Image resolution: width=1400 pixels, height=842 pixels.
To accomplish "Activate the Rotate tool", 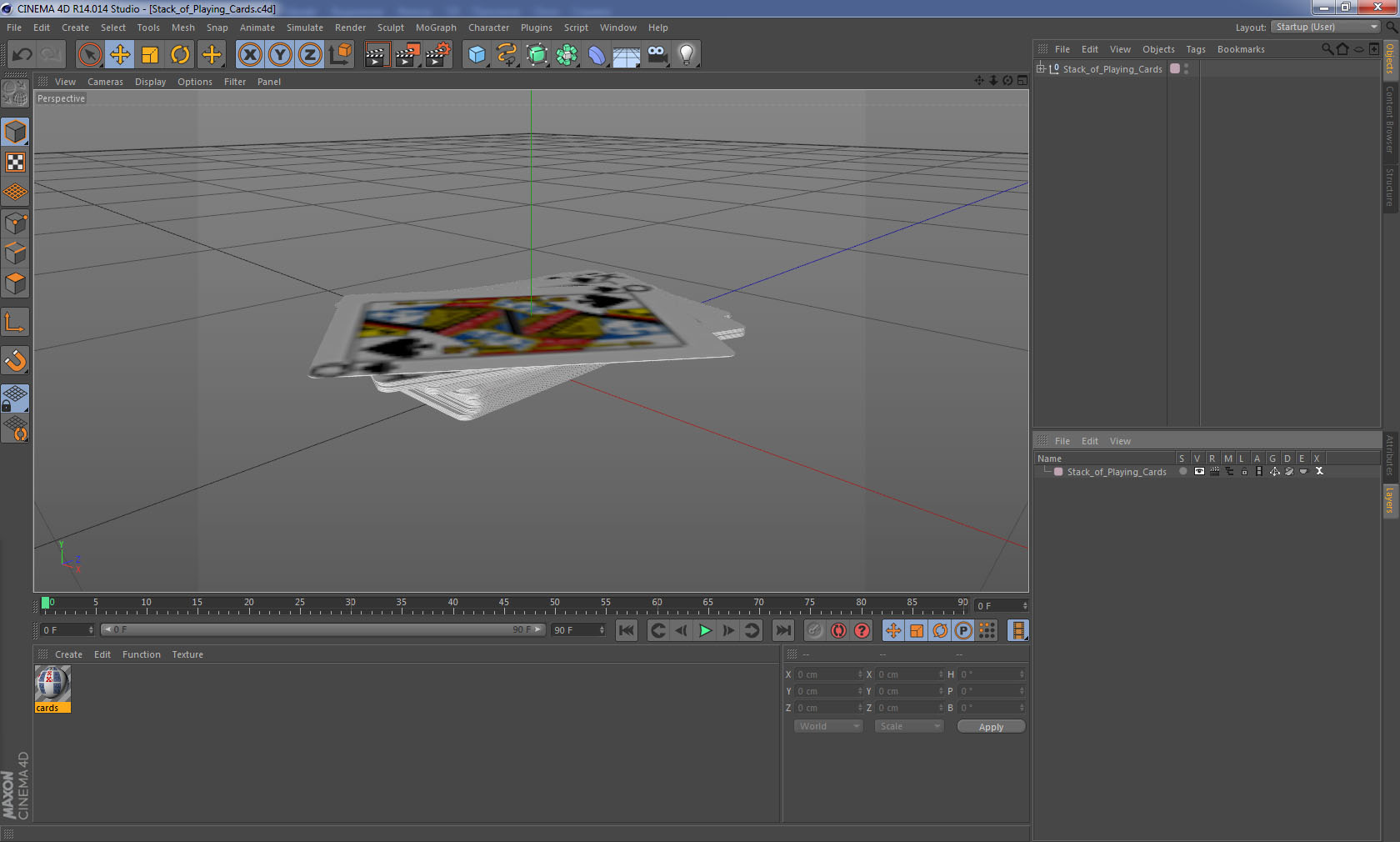I will 180,55.
